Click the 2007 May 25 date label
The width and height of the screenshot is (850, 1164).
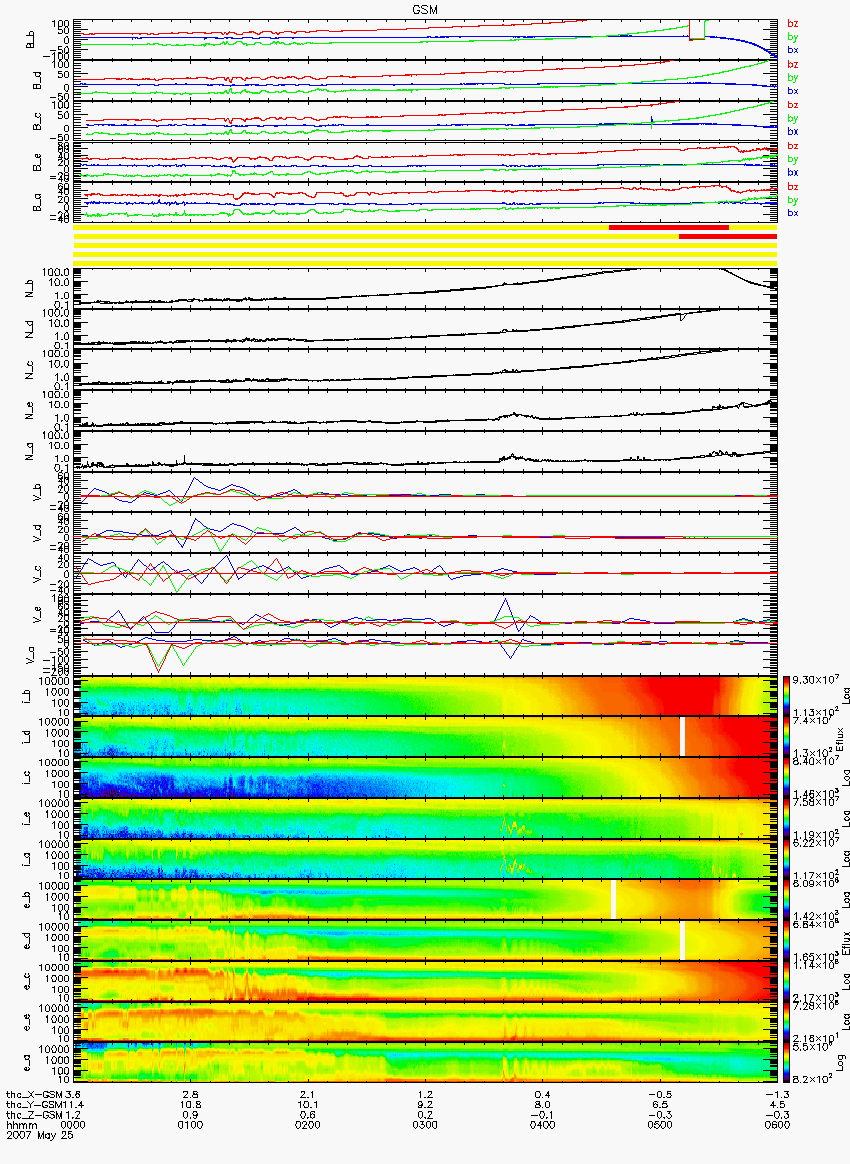[x=40, y=1135]
